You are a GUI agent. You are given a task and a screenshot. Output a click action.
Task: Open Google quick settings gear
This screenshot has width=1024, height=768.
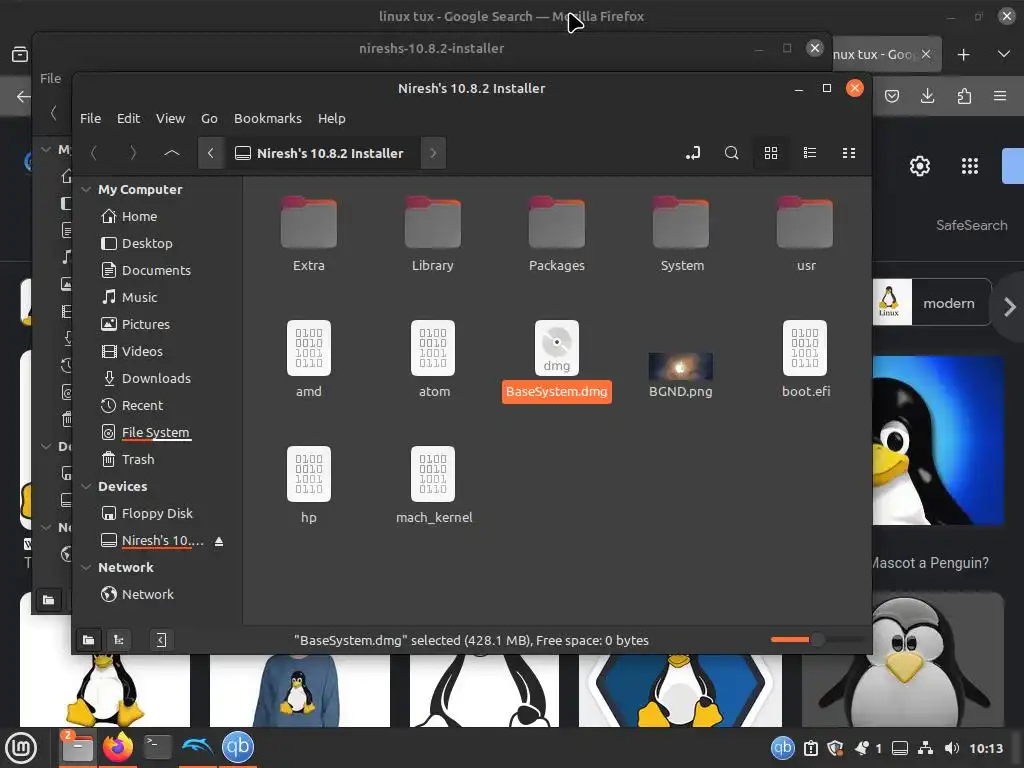pyautogui.click(x=920, y=166)
